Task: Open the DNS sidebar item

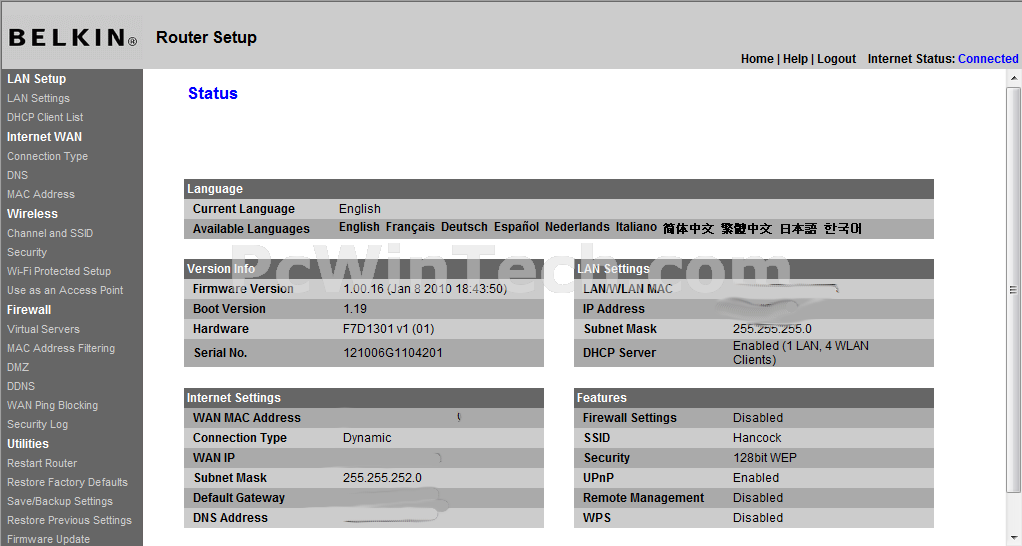Action: (x=18, y=175)
